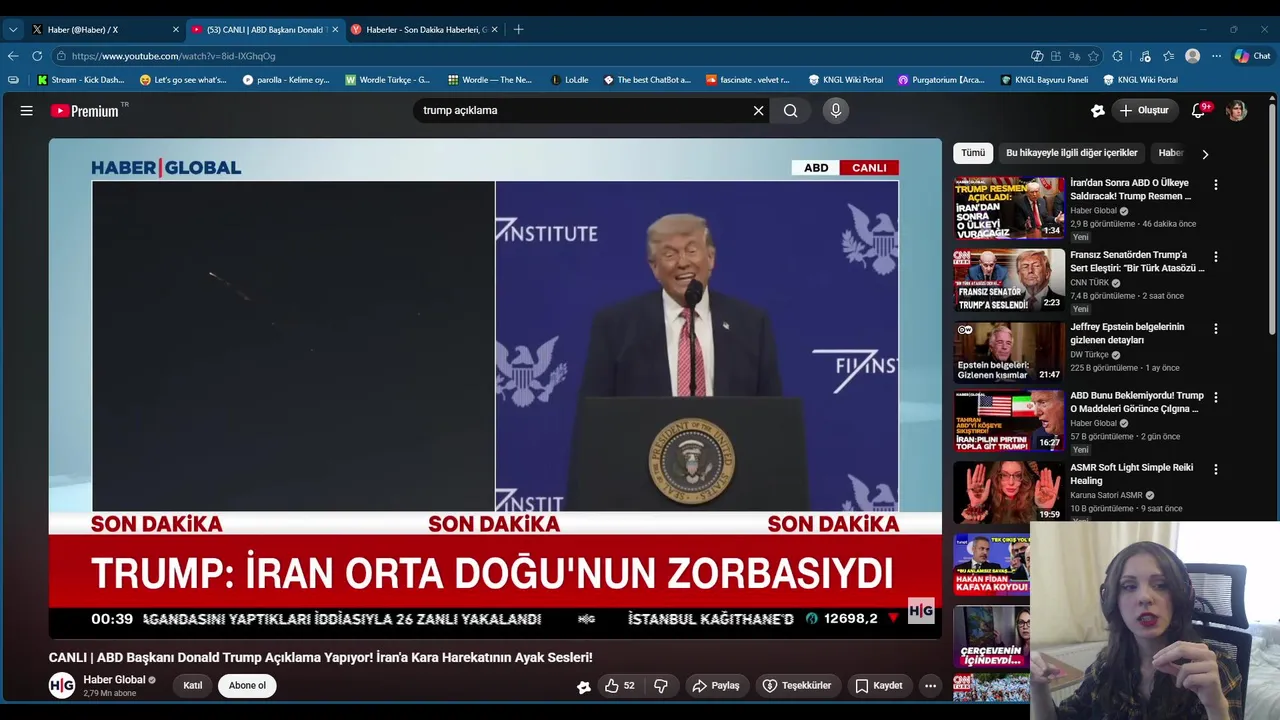Add page to favorites star
Viewport: 1280px width, 720px height.
click(1093, 56)
